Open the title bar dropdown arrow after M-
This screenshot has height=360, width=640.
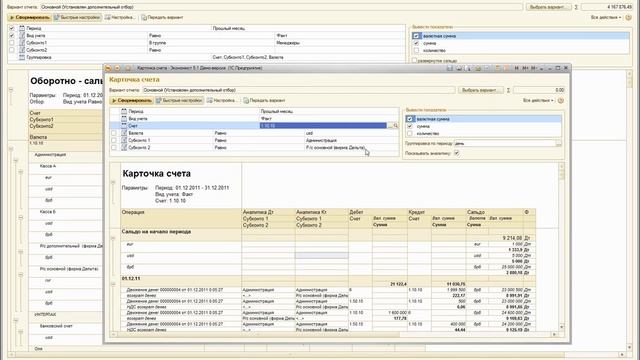pyautogui.click(x=542, y=68)
